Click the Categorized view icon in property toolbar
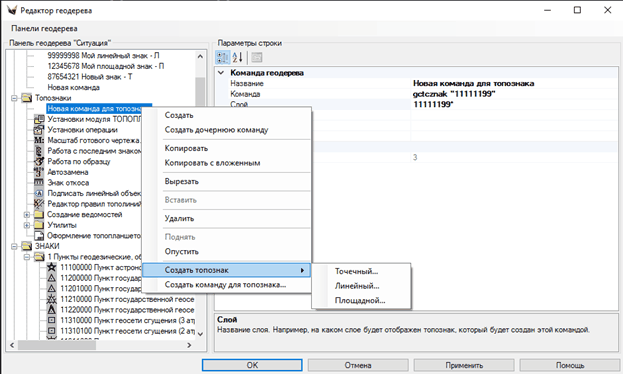Screen dimensions: 623x374 (222, 58)
